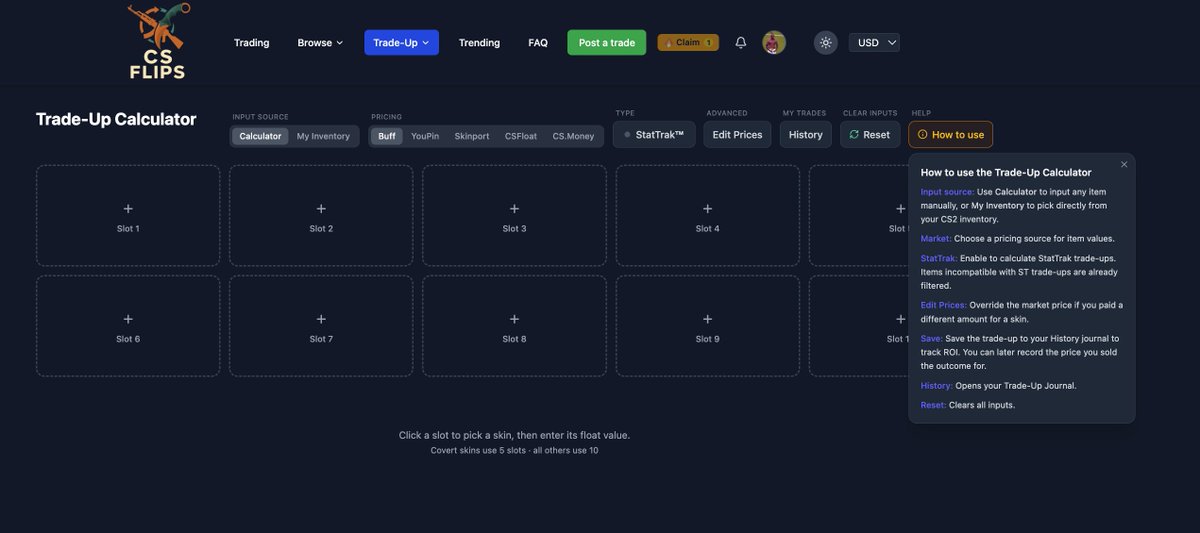Viewport: 1200px width, 533px height.
Task: Click the plus icon in Slot 8
Action: coord(514,319)
